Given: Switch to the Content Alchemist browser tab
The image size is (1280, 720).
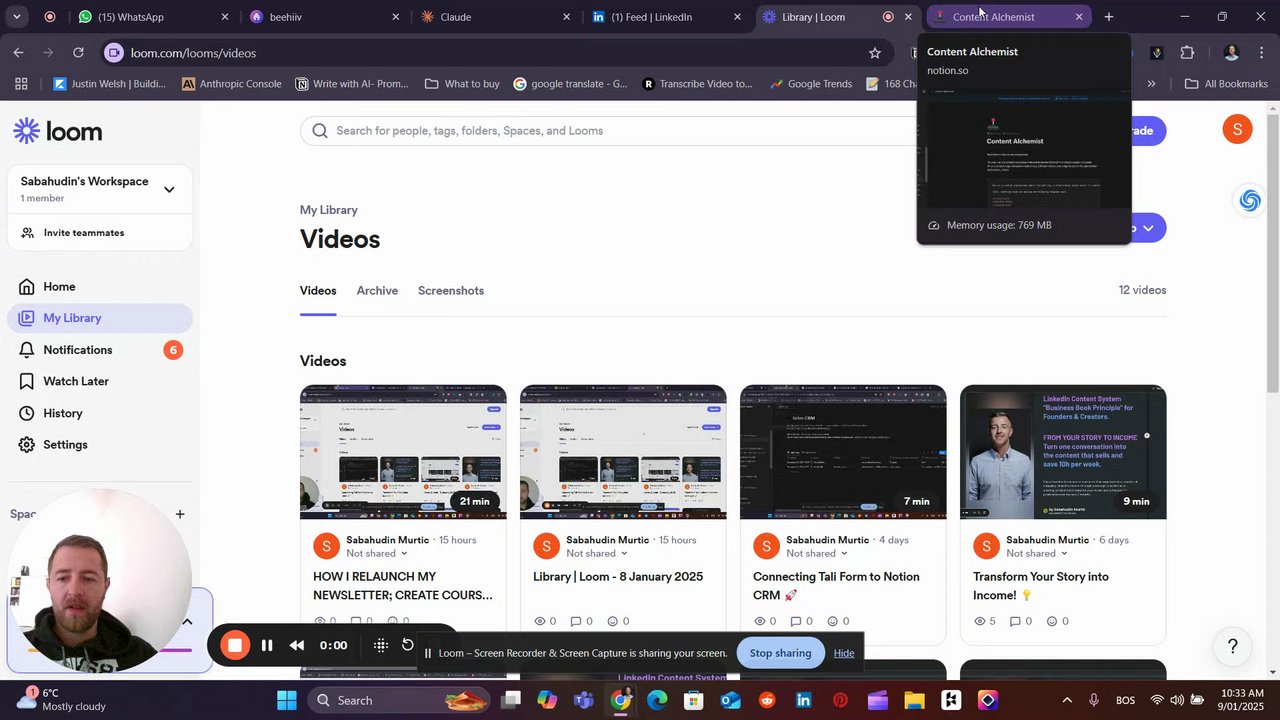Looking at the screenshot, I should [1008, 17].
